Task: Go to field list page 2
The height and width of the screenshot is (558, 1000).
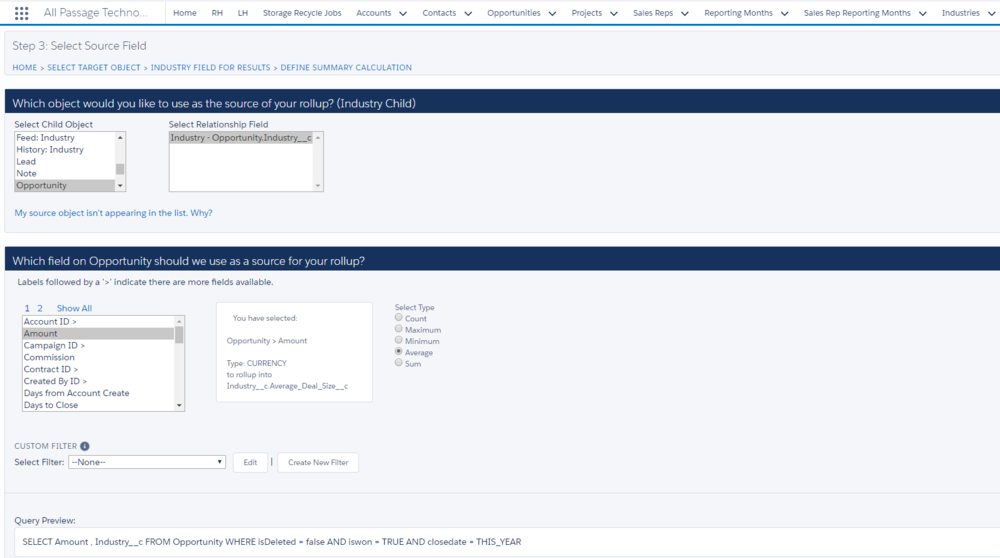Action: (40, 308)
